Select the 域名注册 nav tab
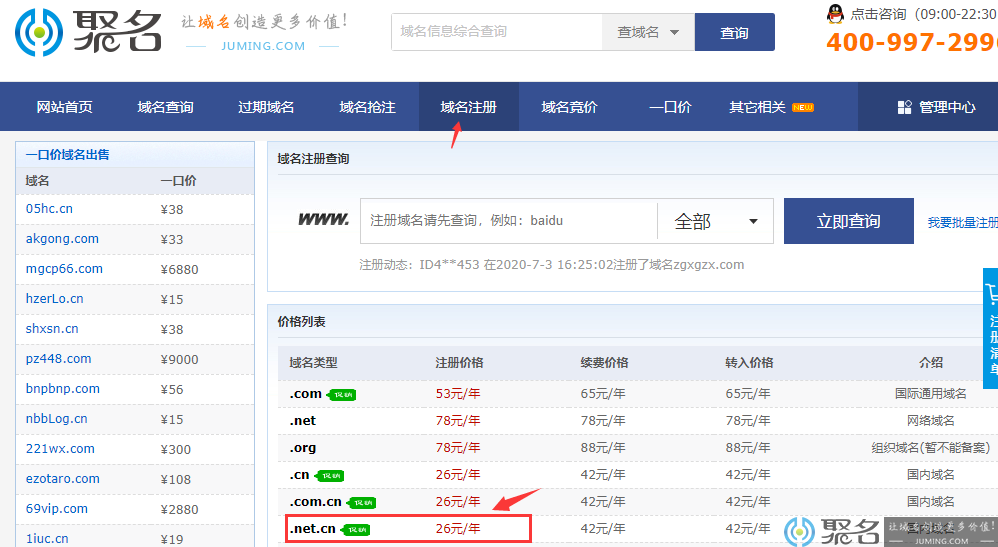Screen dimensions: 998x547 pos(468,107)
